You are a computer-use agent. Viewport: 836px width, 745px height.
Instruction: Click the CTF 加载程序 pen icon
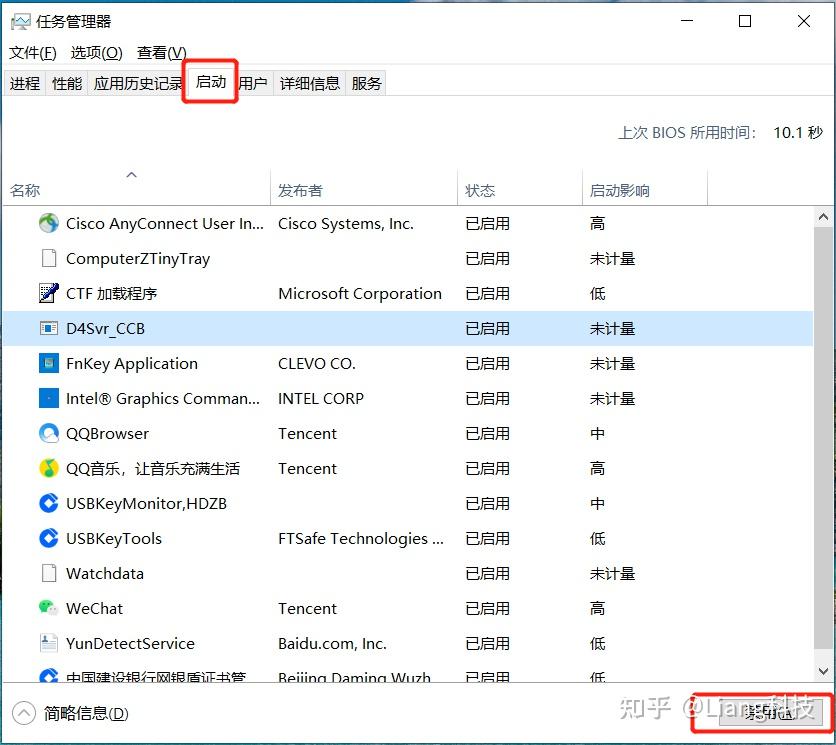pos(49,293)
